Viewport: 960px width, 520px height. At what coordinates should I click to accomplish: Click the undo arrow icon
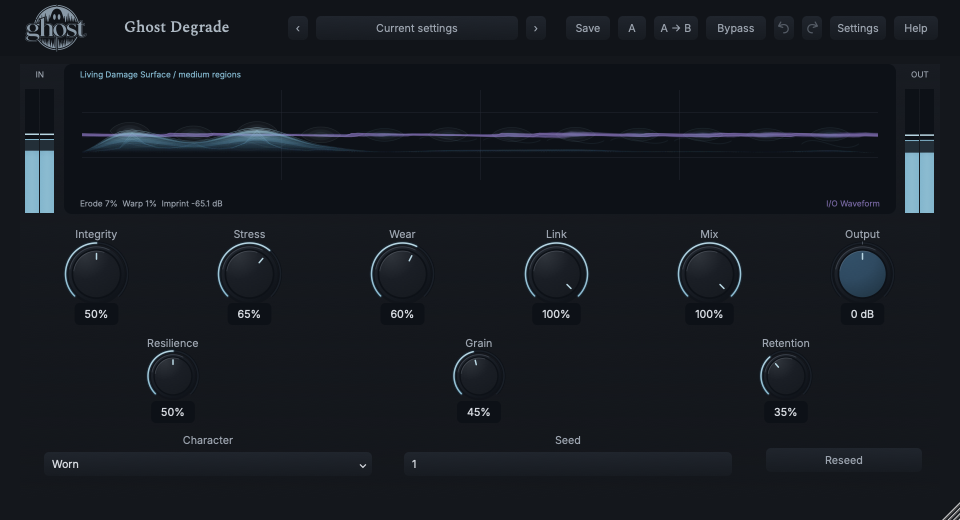(783, 28)
